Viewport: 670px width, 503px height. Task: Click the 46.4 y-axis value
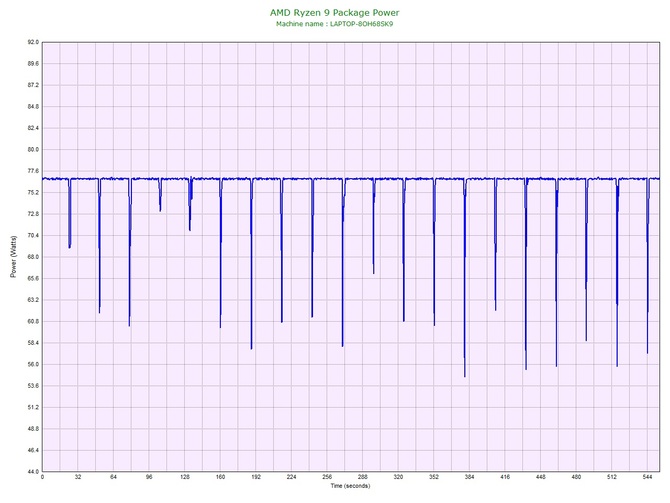33,450
